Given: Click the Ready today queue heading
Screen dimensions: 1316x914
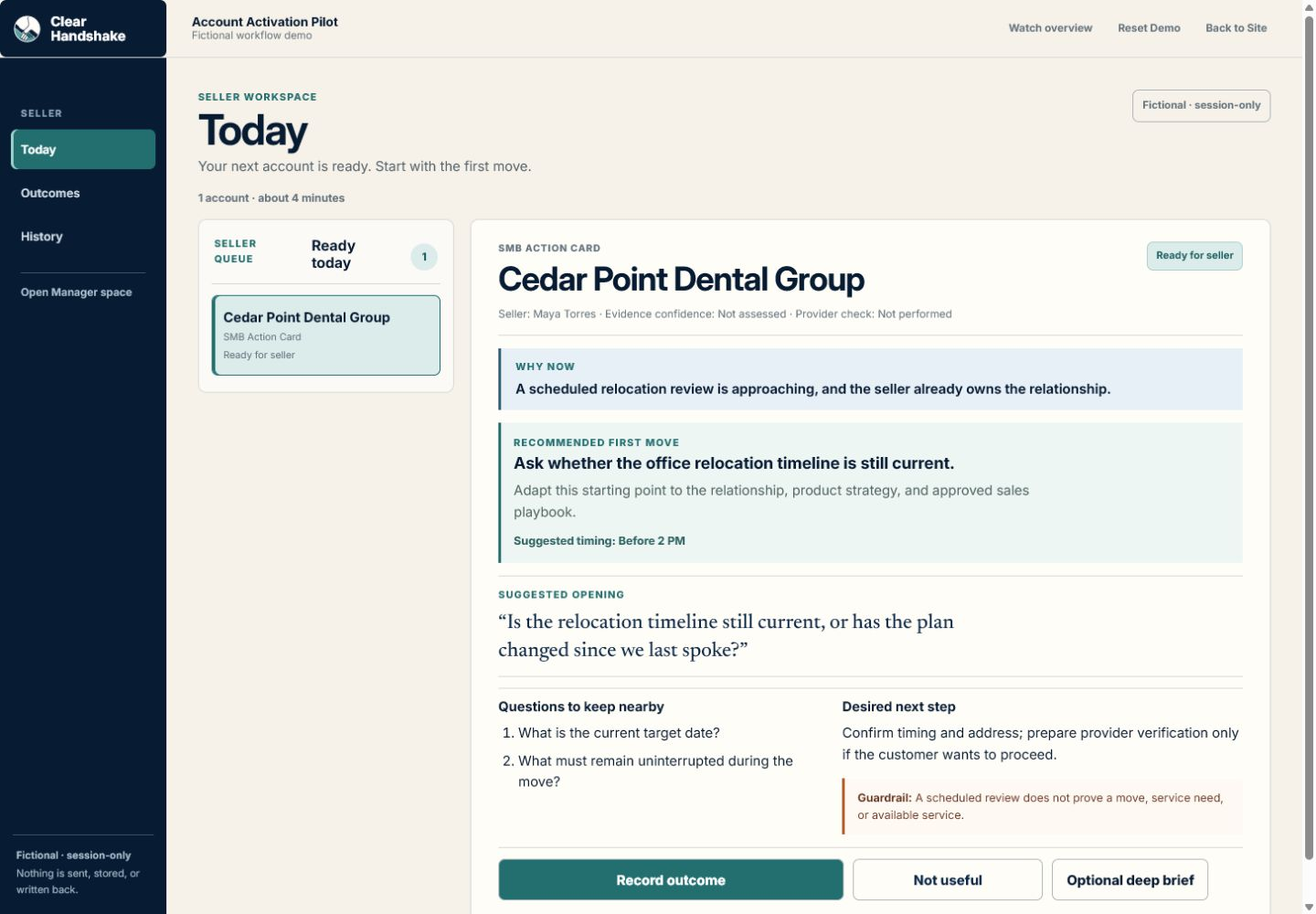Looking at the screenshot, I should [334, 254].
